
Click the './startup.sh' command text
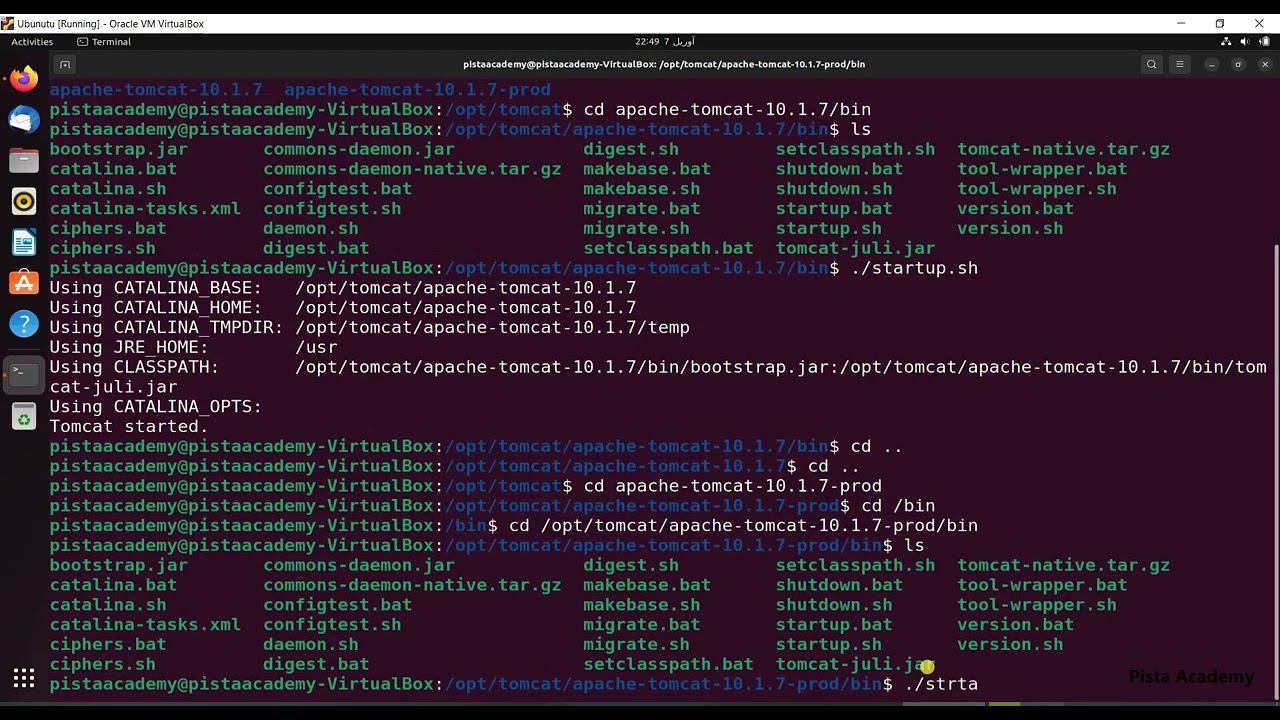pos(914,268)
